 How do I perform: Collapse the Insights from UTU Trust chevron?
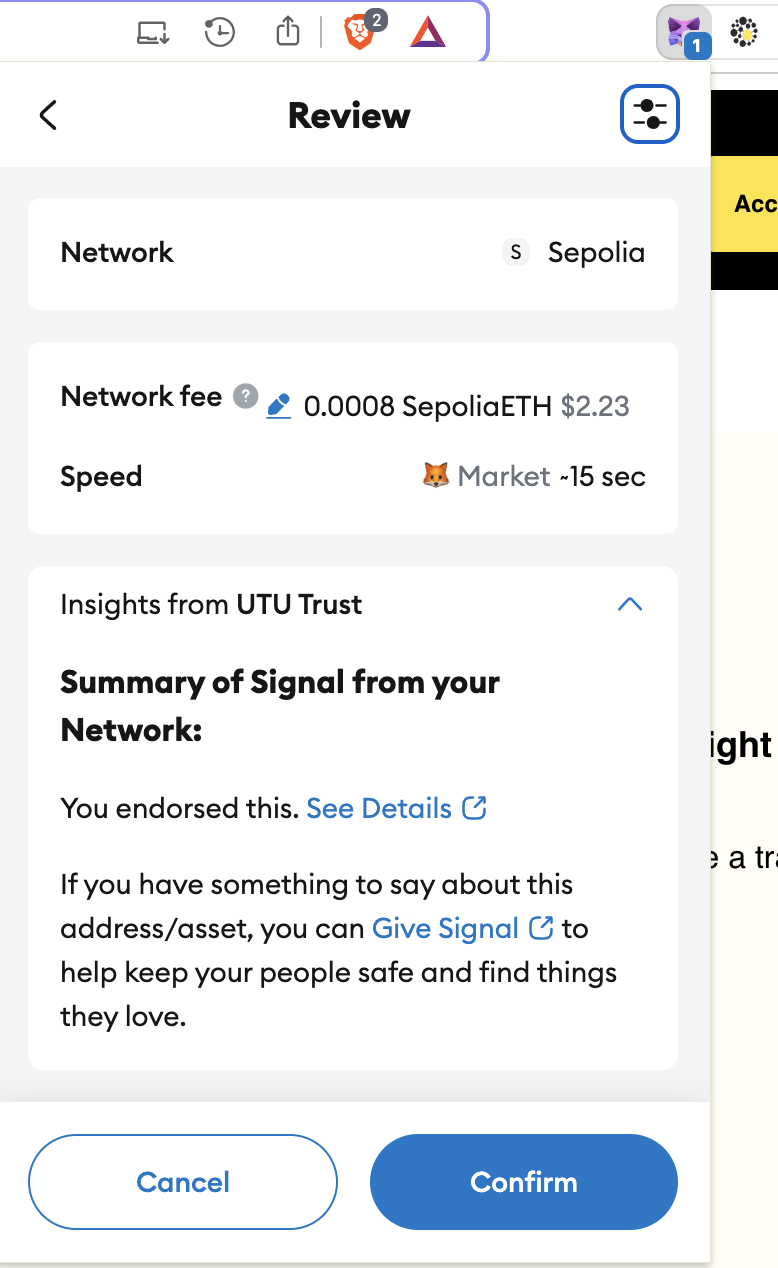[630, 604]
